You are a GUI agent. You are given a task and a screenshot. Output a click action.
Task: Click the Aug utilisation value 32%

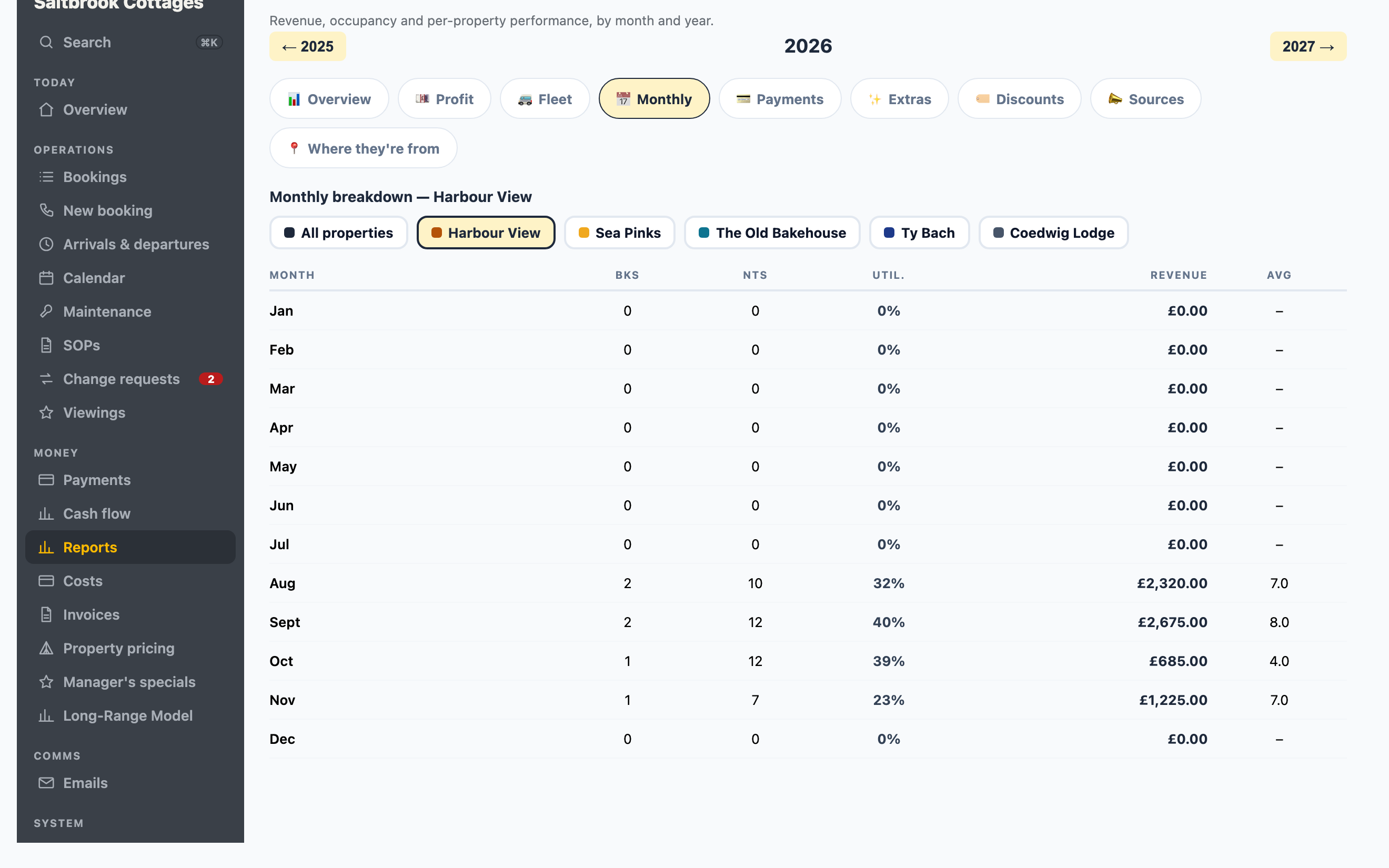pyautogui.click(x=889, y=583)
